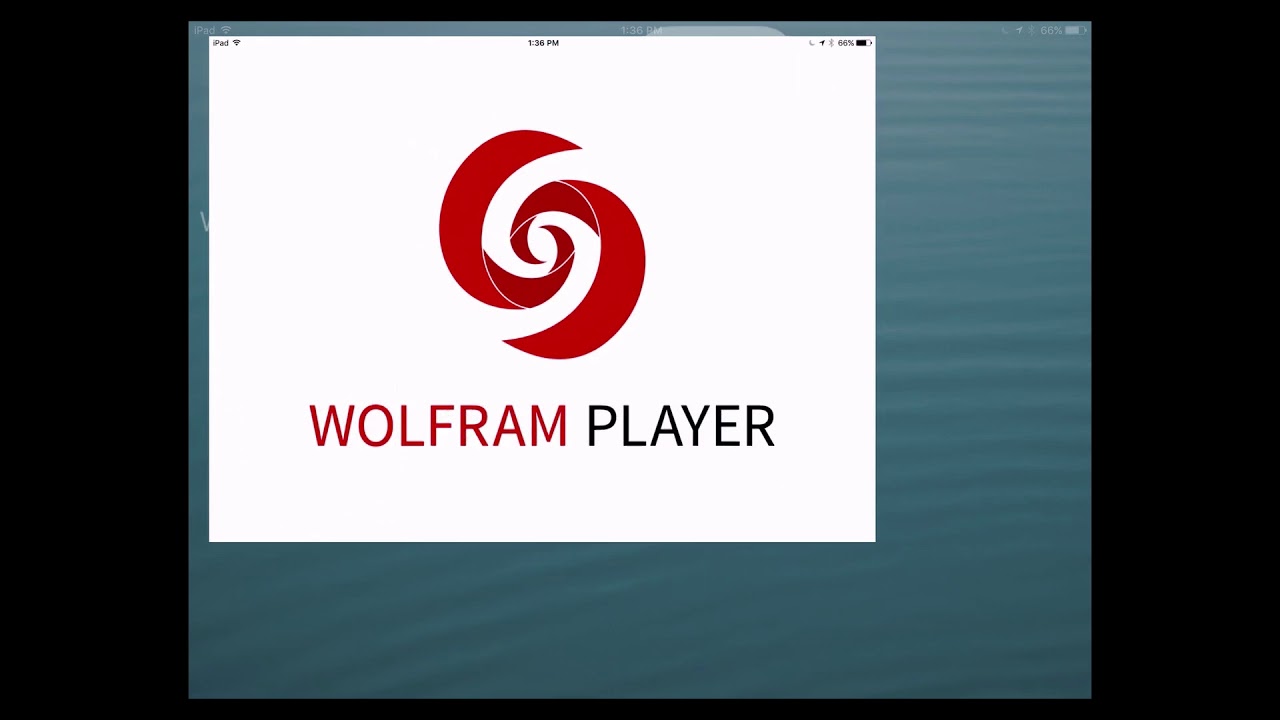
Task: Click the Do Not Disturb moon icon in the white status bar
Action: tap(812, 43)
